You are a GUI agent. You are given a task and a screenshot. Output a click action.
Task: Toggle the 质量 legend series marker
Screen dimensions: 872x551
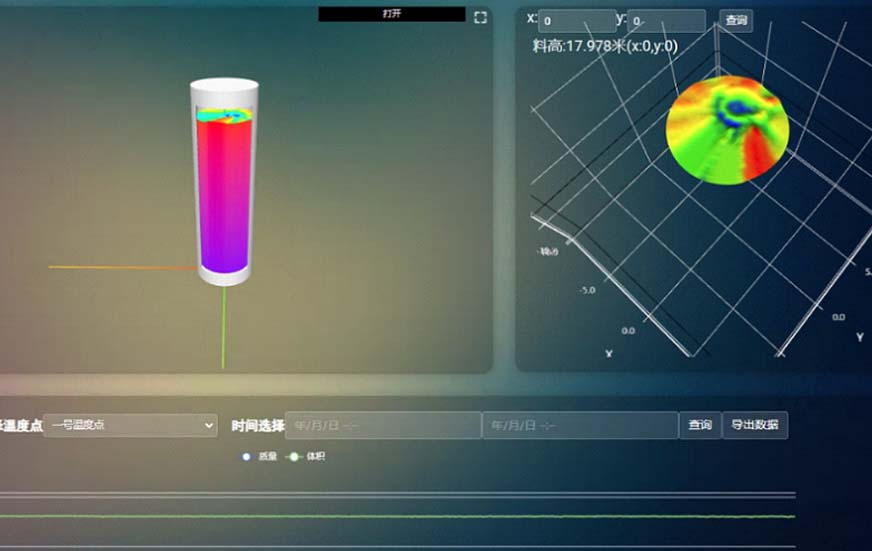pyautogui.click(x=247, y=457)
